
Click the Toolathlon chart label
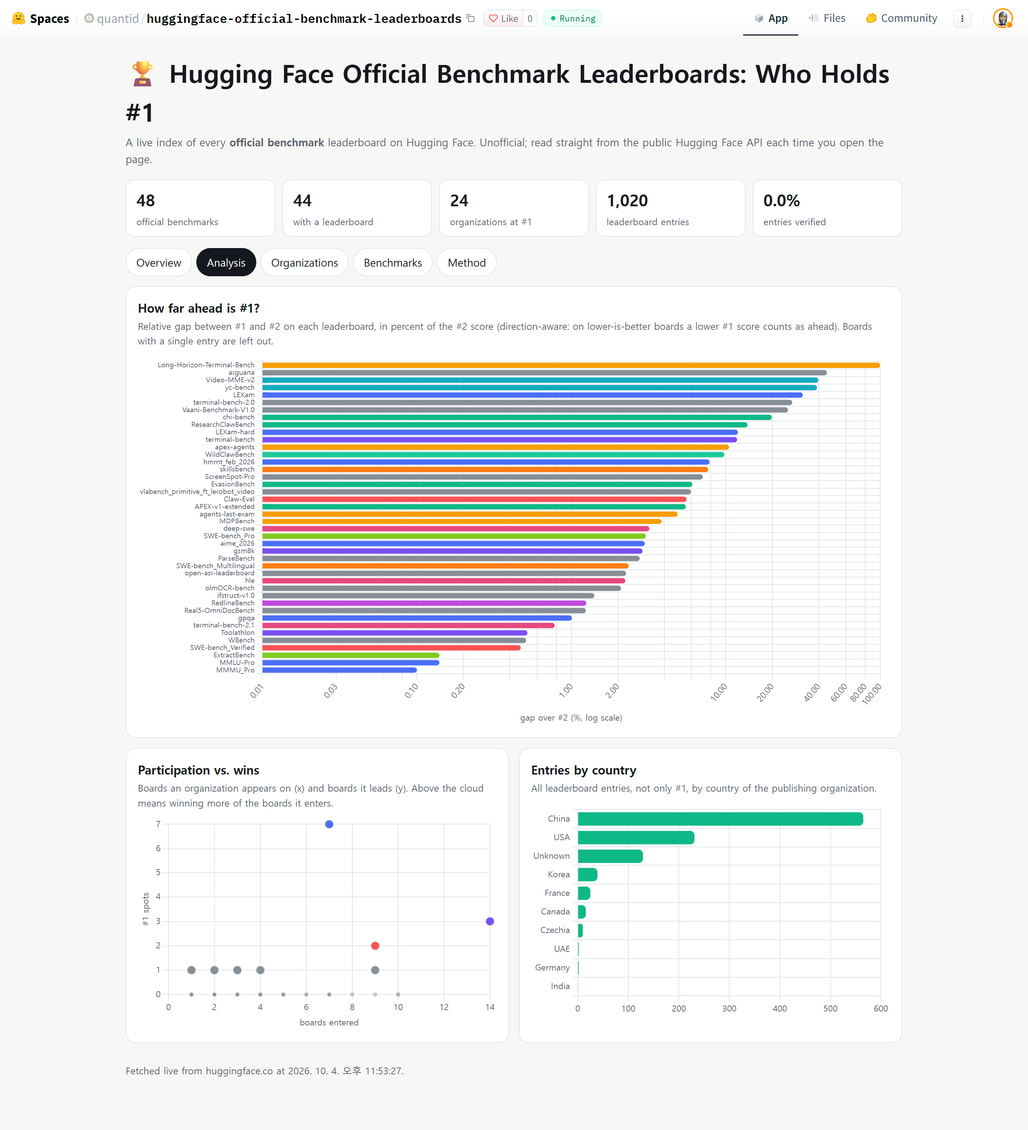tap(237, 633)
